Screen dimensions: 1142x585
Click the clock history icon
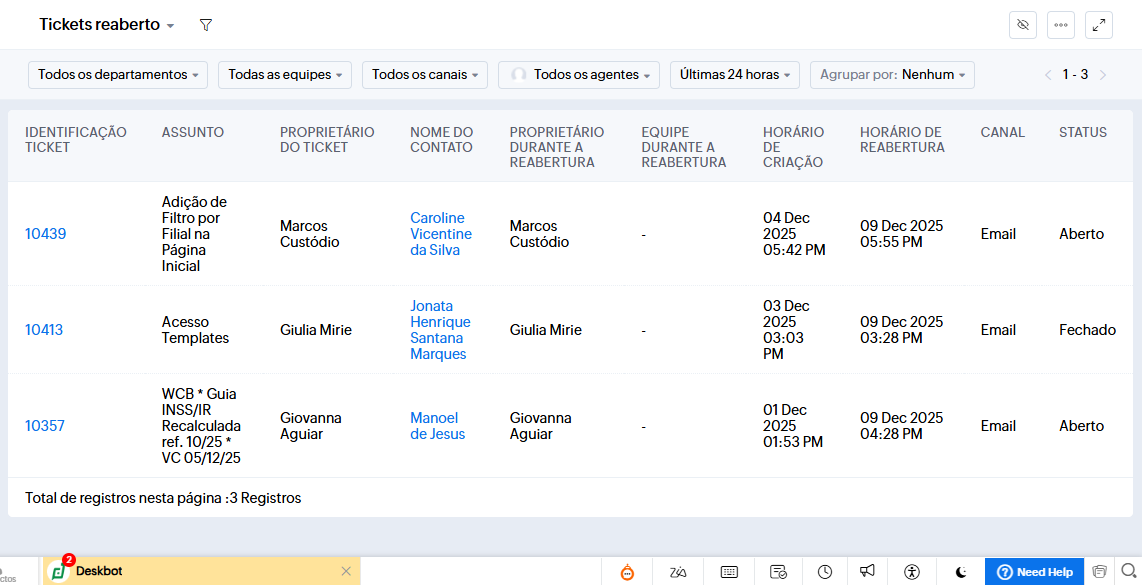point(825,572)
